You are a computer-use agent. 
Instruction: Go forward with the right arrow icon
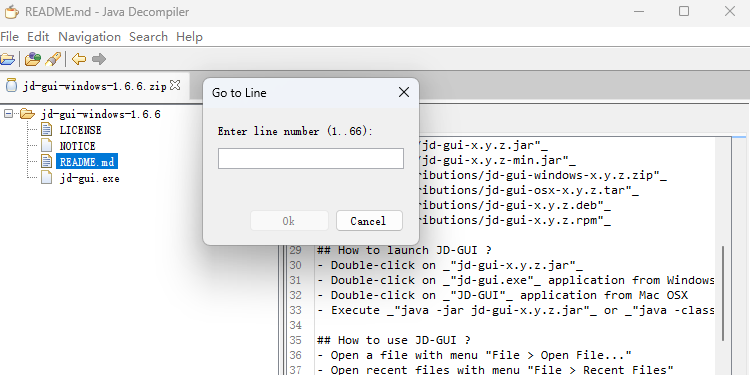point(99,59)
